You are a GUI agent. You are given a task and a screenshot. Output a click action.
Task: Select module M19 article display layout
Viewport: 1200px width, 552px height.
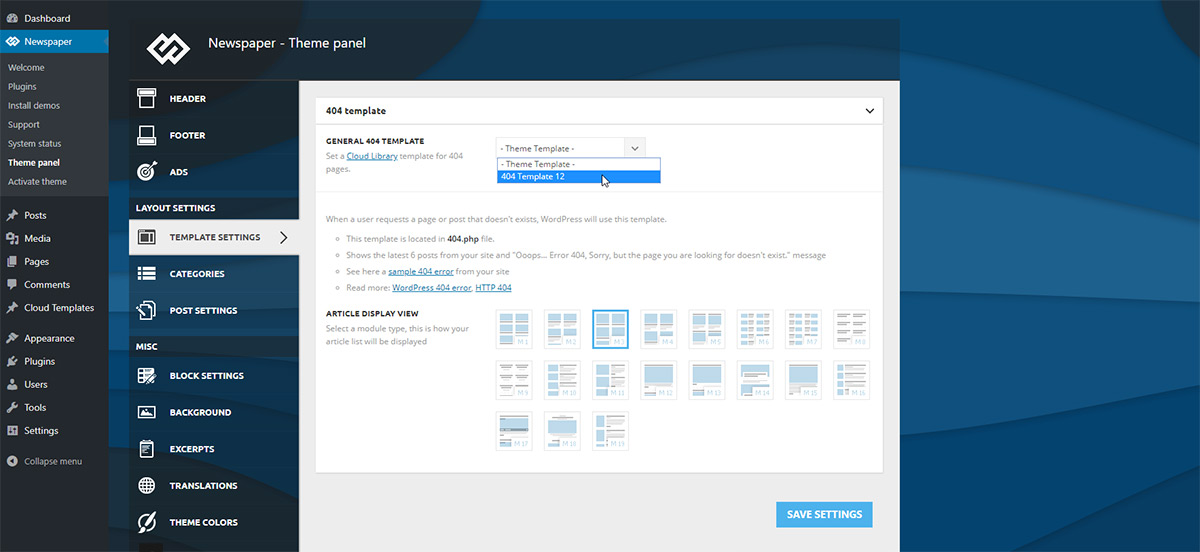pyautogui.click(x=610, y=431)
